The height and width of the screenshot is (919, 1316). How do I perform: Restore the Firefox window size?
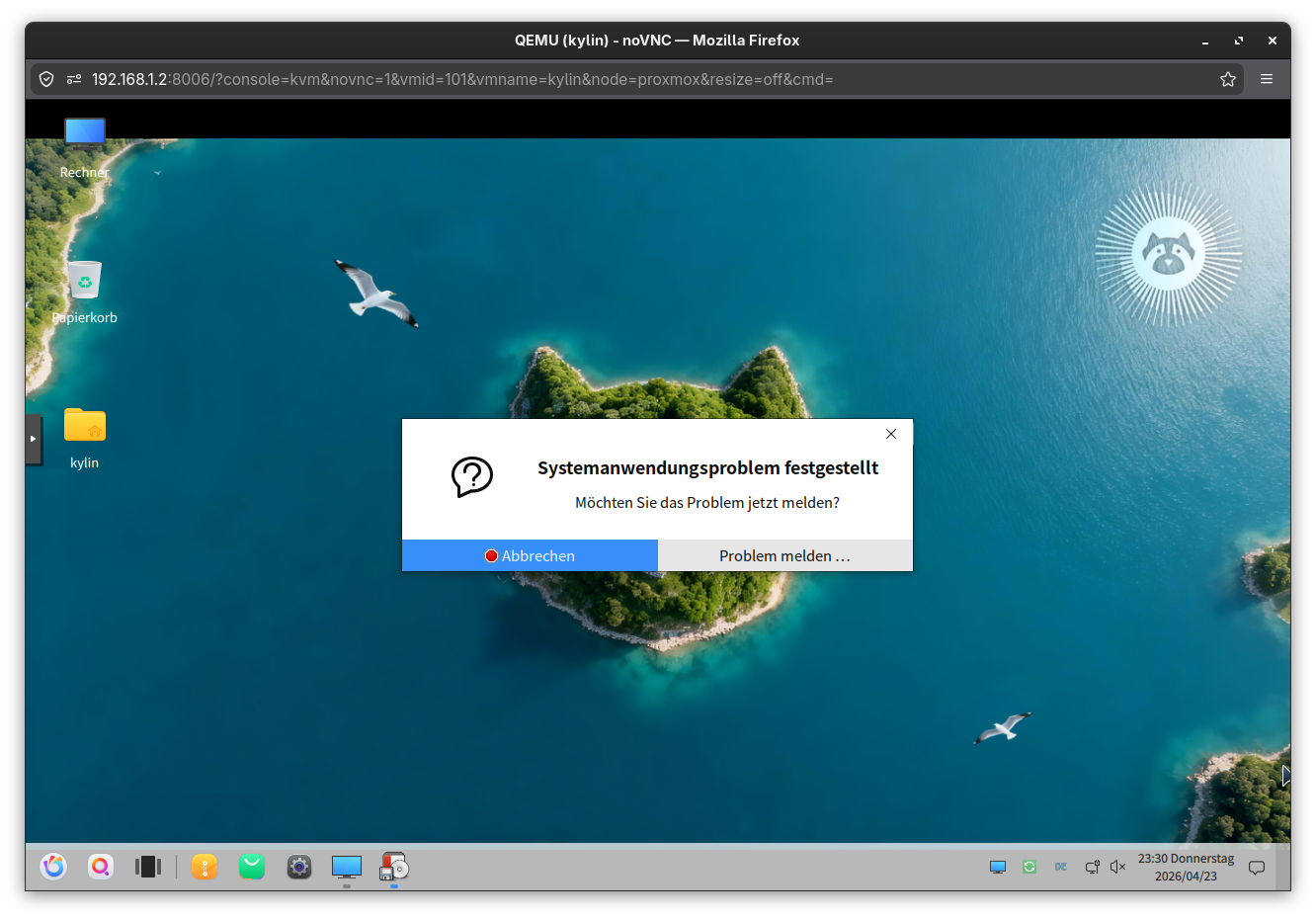[x=1239, y=41]
